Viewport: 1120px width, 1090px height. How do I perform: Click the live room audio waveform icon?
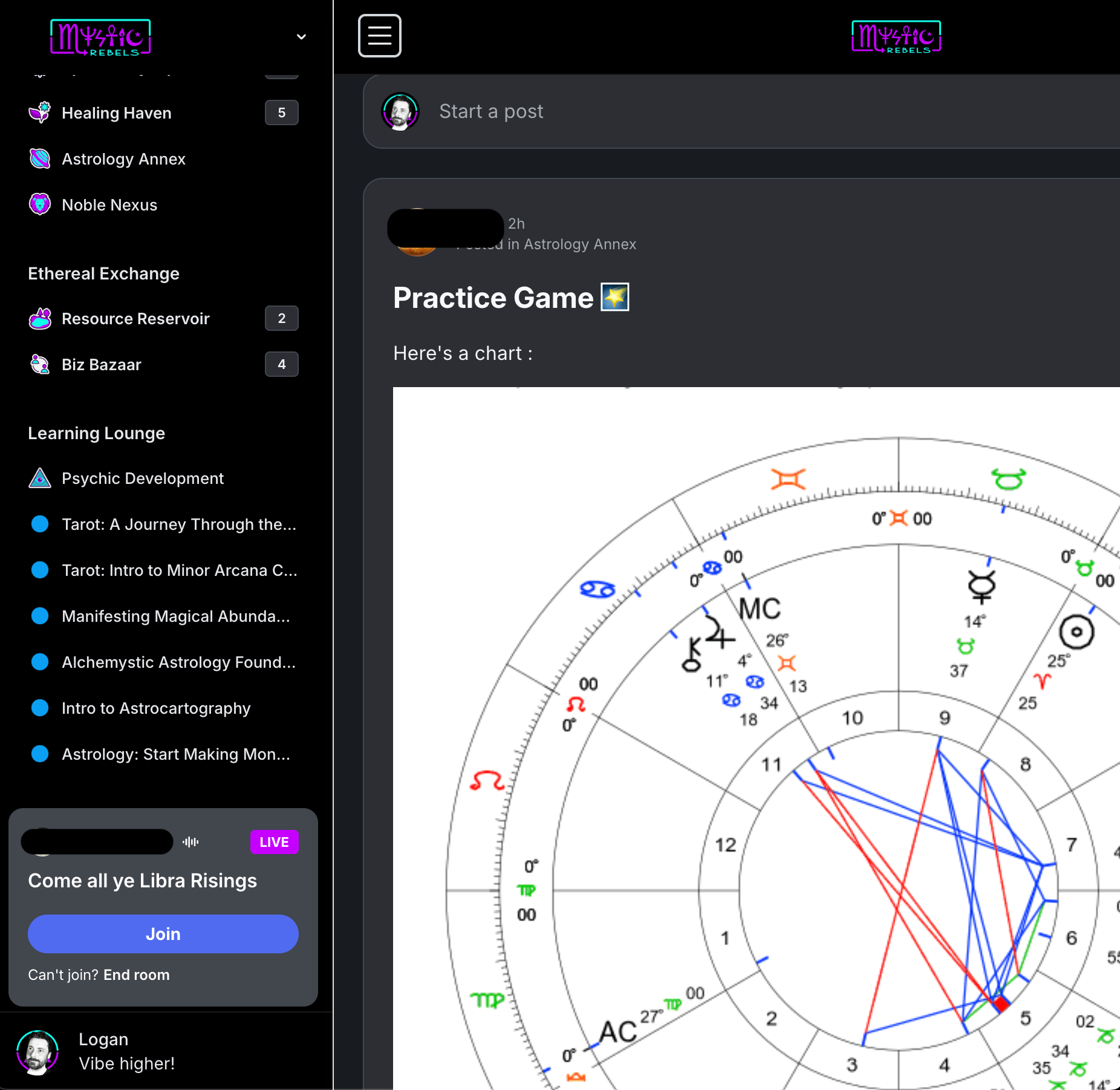(x=190, y=842)
